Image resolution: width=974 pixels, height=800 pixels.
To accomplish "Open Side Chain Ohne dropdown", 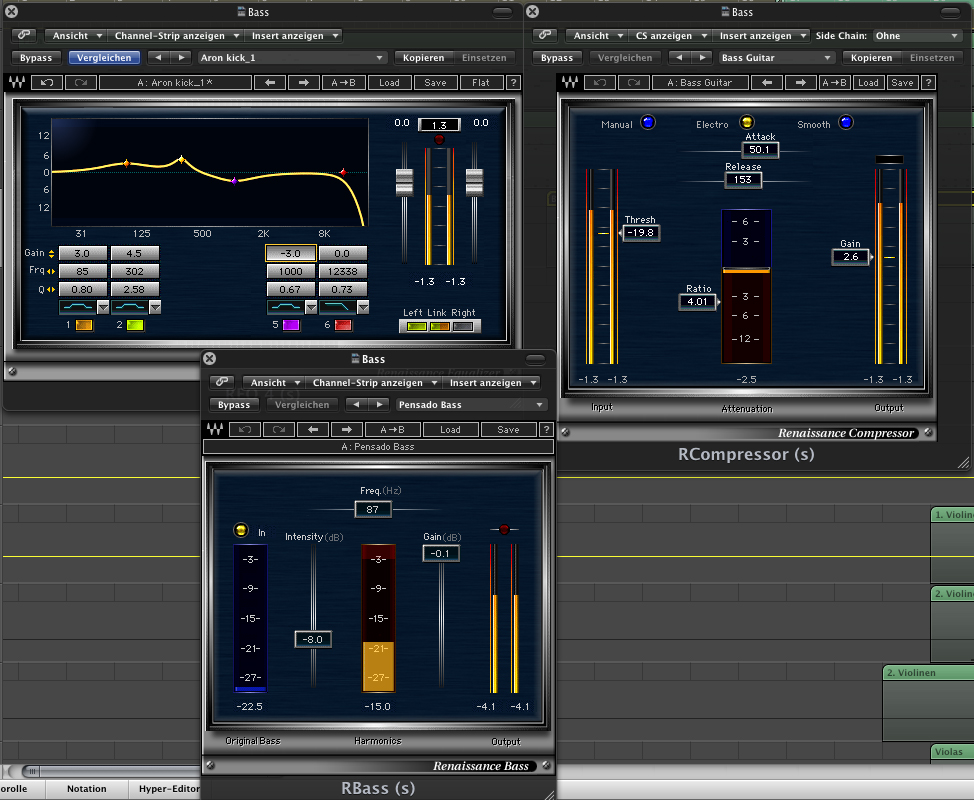I will (x=917, y=35).
